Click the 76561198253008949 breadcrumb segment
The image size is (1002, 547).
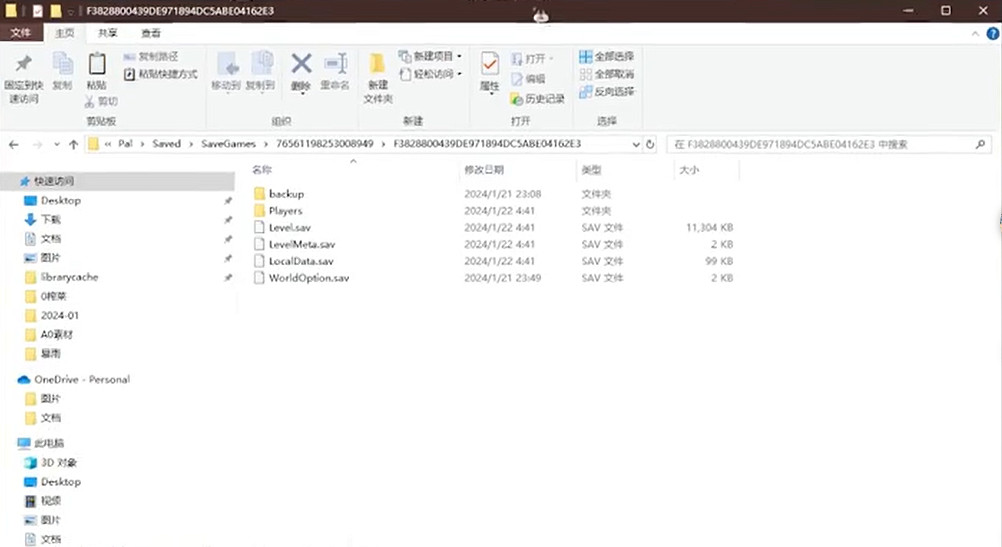coord(325,144)
